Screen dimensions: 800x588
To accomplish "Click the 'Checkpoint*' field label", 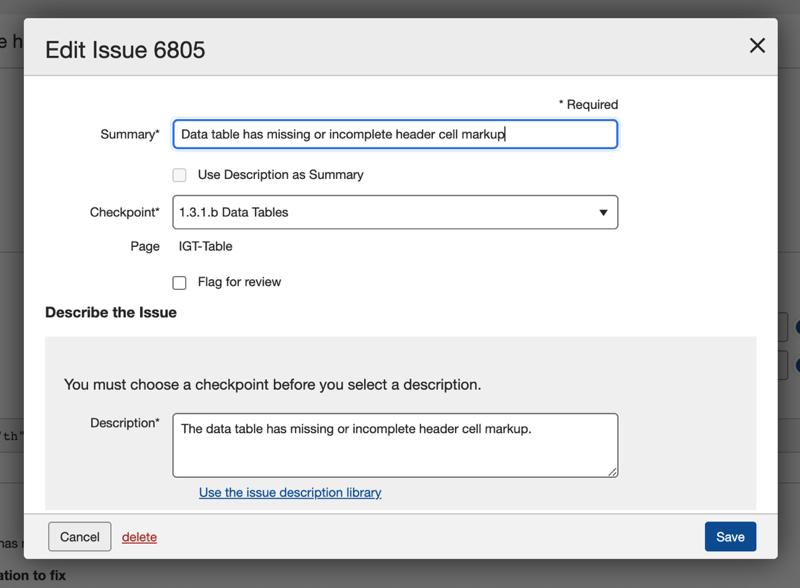I will click(x=124, y=212).
